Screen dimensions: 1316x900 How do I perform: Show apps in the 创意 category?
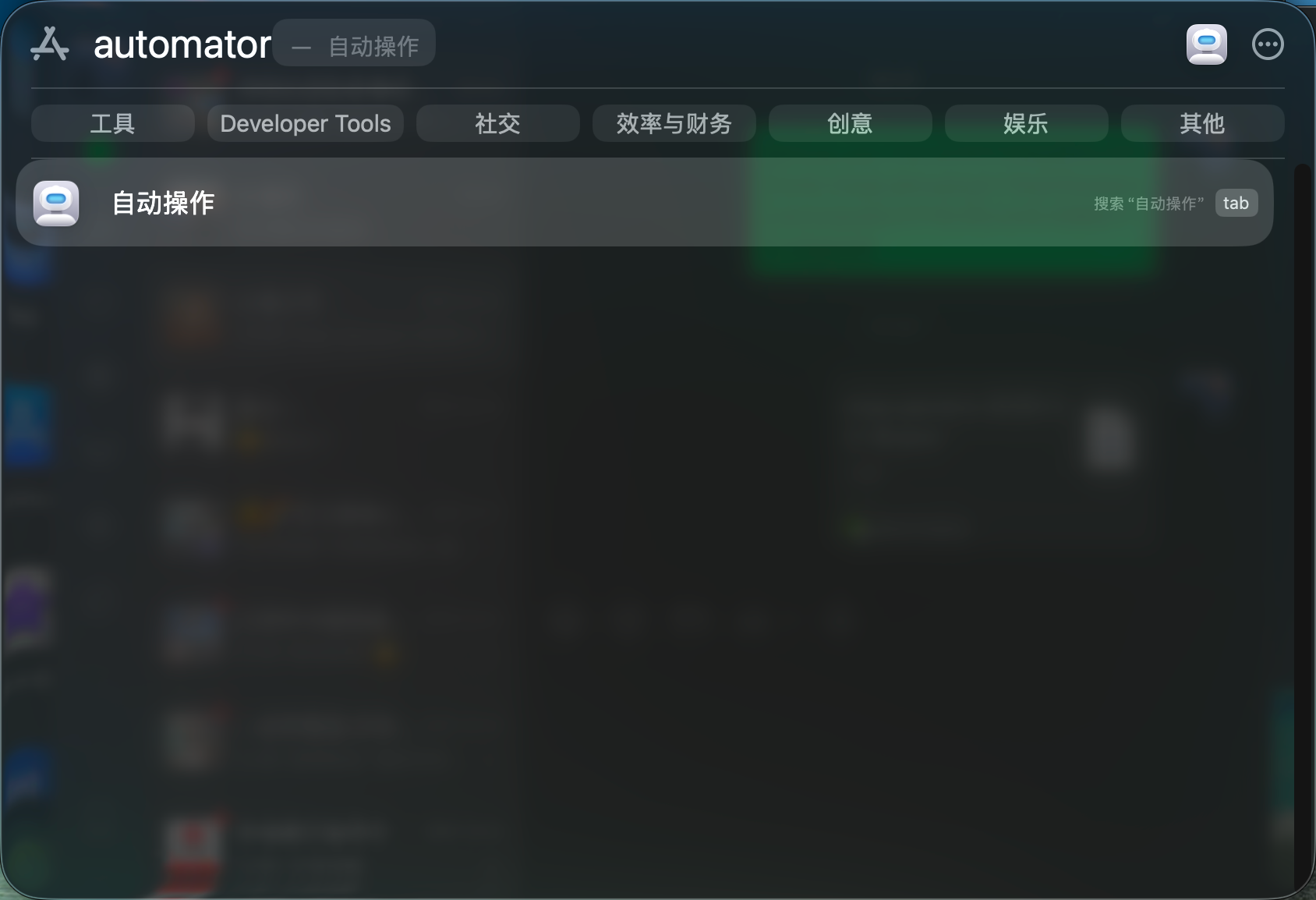click(851, 123)
